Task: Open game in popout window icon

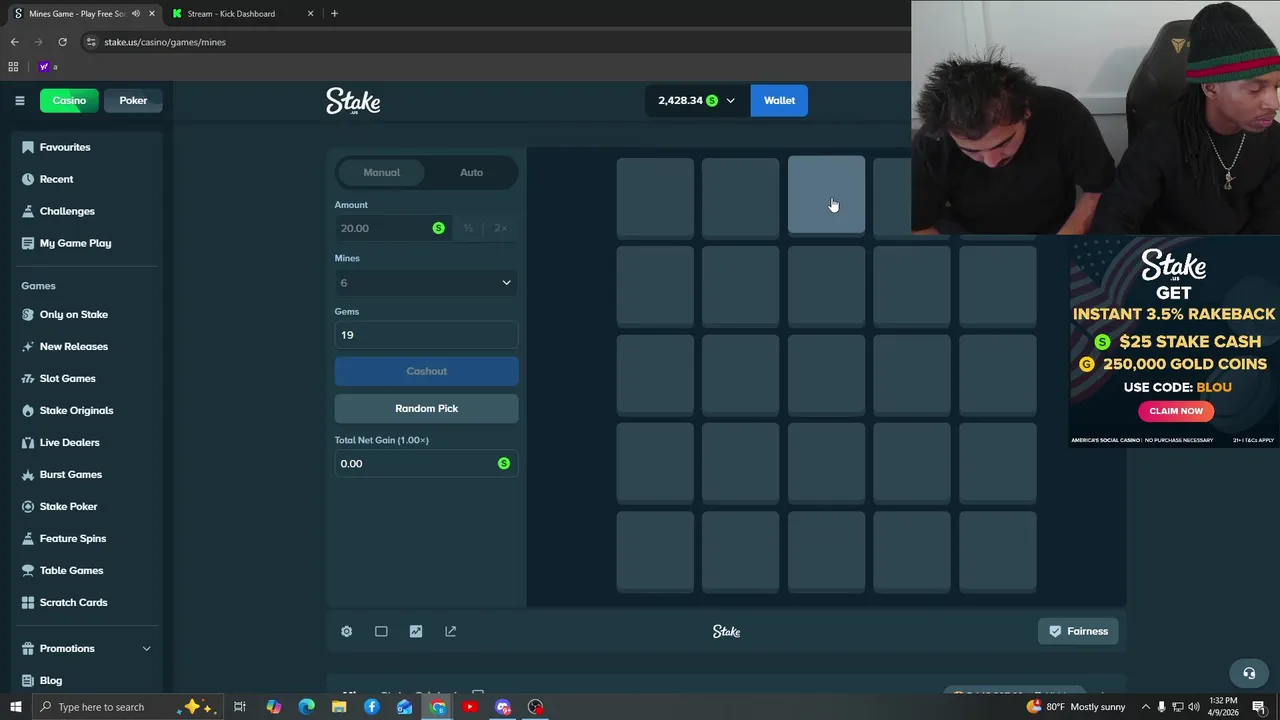Action: pyautogui.click(x=450, y=631)
